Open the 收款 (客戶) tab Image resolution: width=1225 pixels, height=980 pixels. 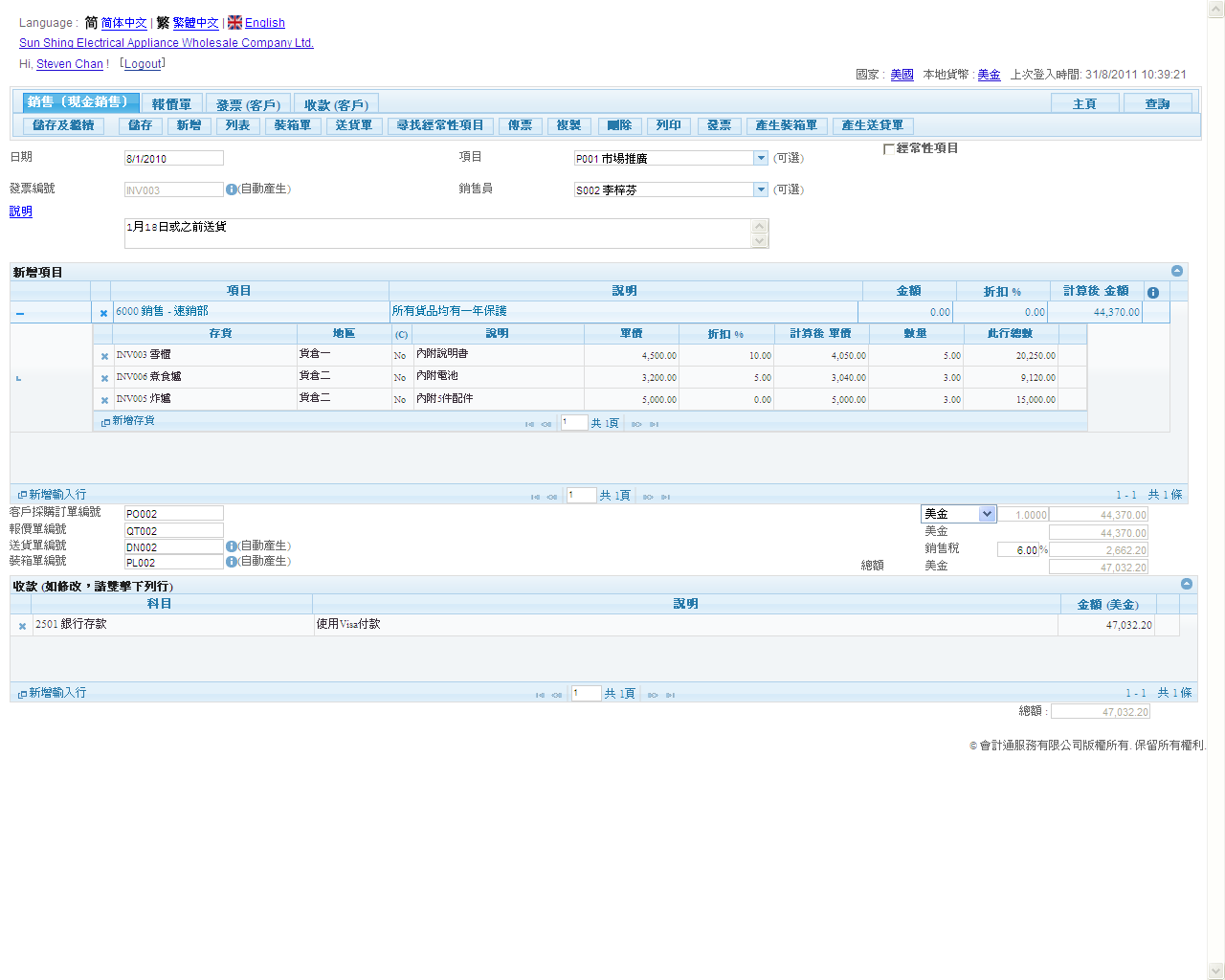click(x=336, y=104)
